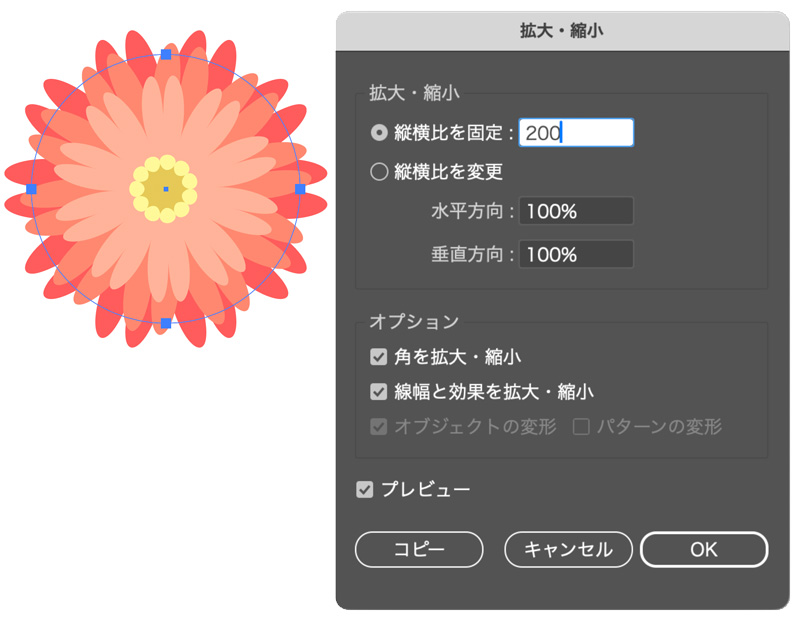Click the uniform scale input showing 200

coord(576,133)
